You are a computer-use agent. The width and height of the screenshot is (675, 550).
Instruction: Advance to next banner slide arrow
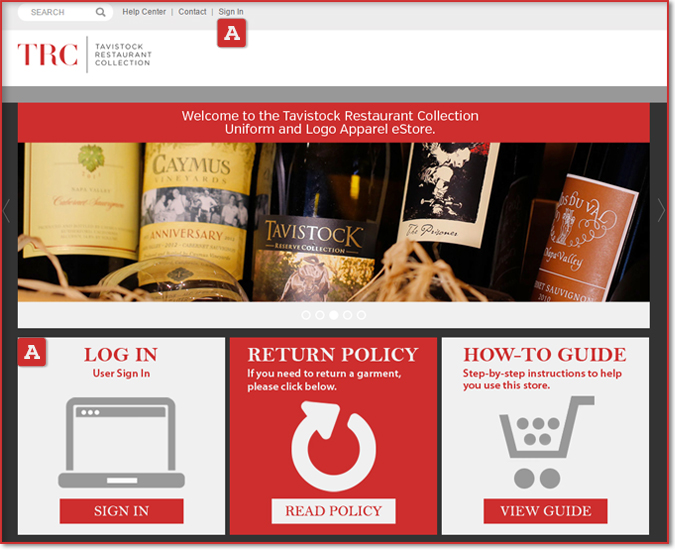(x=661, y=210)
